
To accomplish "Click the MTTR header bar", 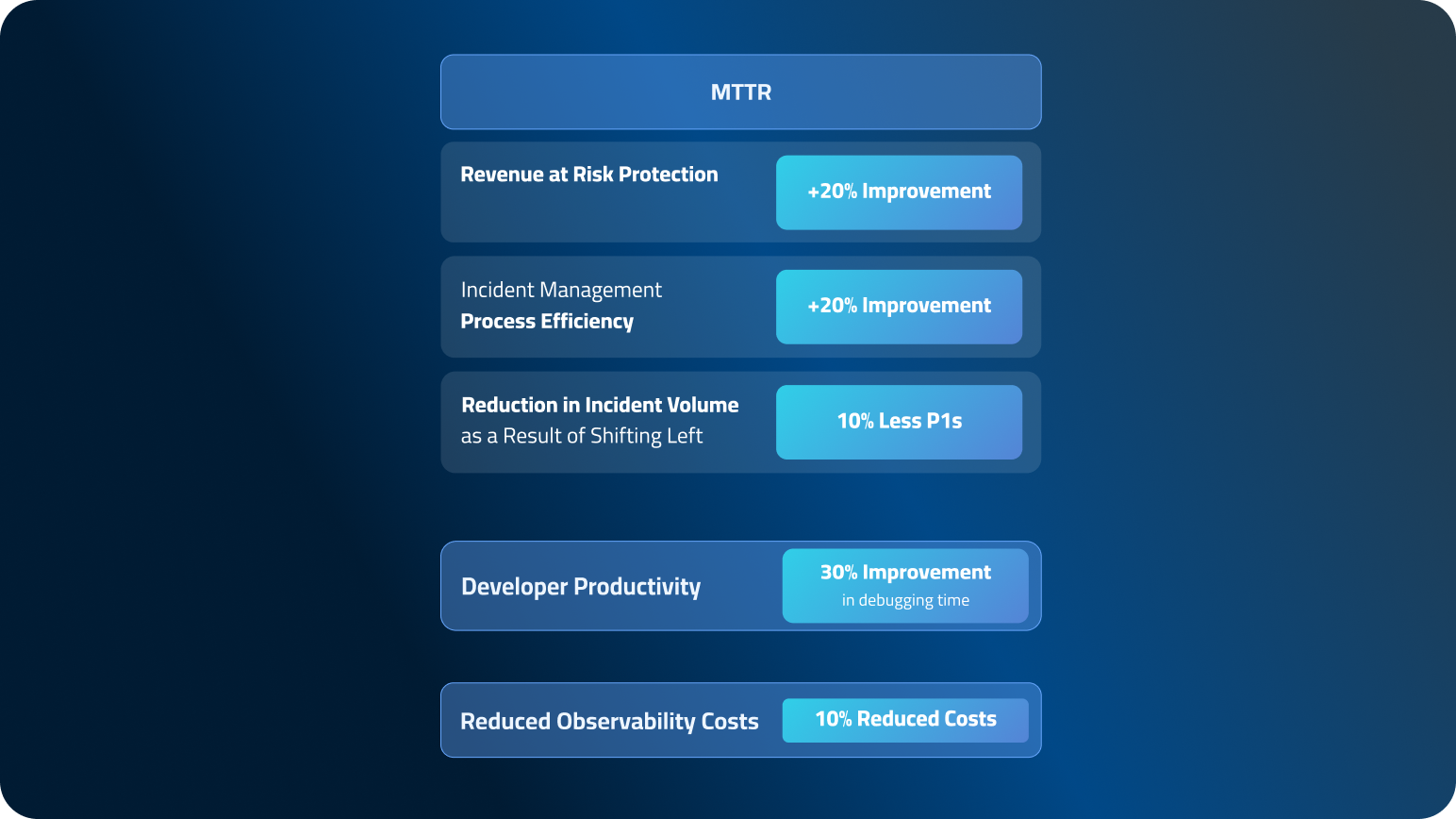I will point(740,92).
